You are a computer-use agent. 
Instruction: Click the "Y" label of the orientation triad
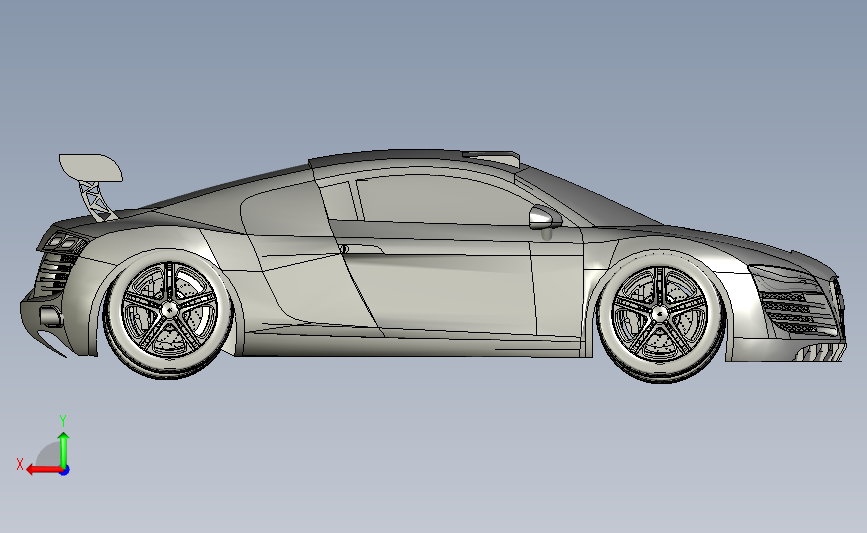[x=63, y=421]
